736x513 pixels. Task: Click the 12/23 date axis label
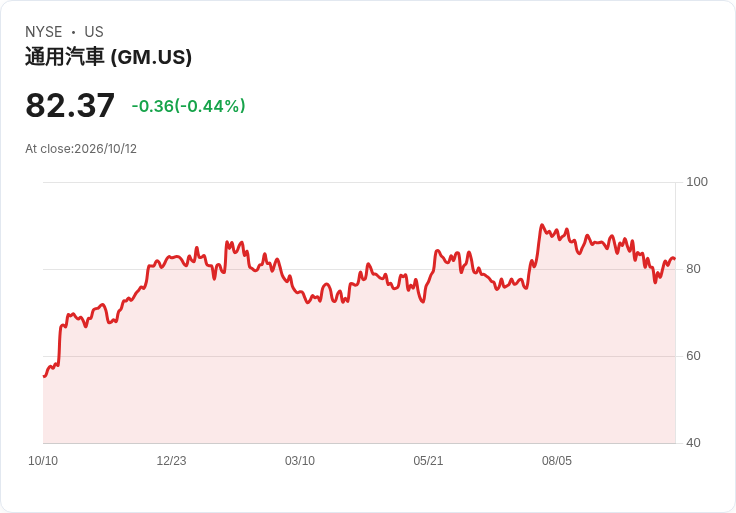tap(171, 461)
